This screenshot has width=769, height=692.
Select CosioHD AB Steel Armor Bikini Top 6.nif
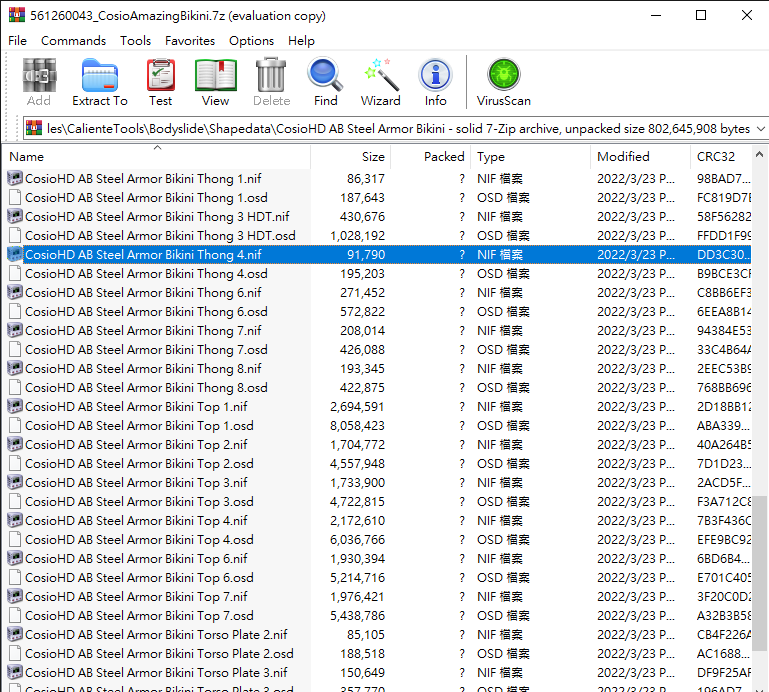point(136,558)
